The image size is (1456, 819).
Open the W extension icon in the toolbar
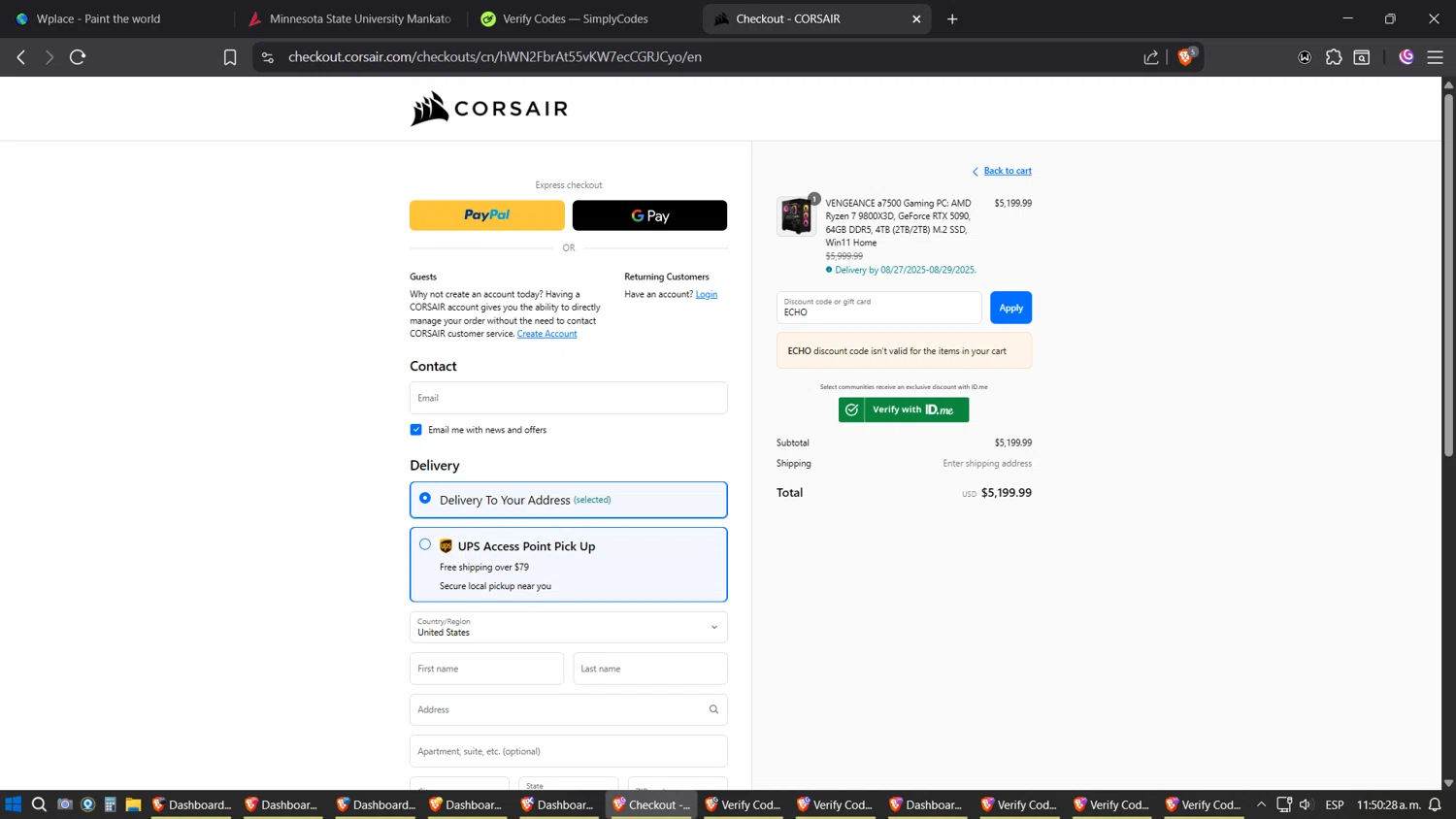pos(1305,57)
